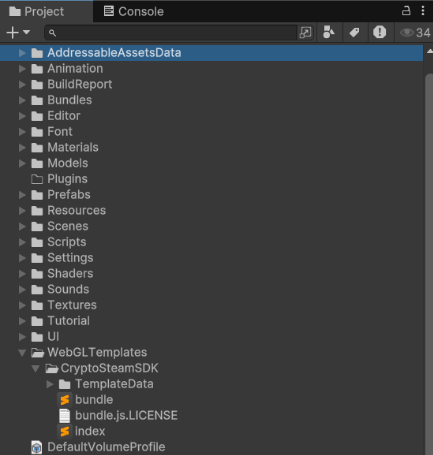Select the bundle.js.LICENSE text file
The width and height of the screenshot is (433, 455).
point(126,415)
